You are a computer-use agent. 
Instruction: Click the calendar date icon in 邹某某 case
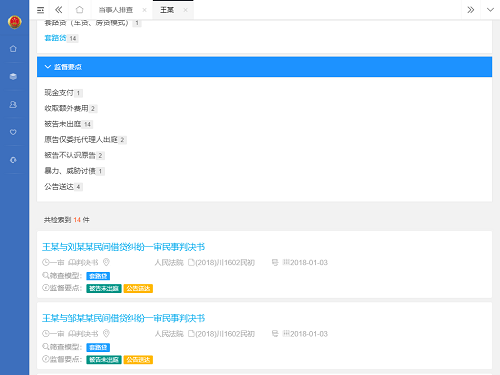tap(286, 333)
